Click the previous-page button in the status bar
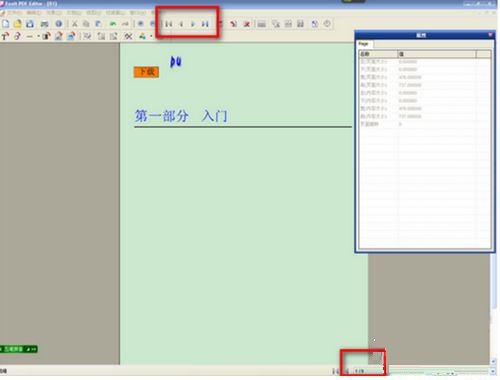This screenshot has width=500, height=380. (x=347, y=371)
